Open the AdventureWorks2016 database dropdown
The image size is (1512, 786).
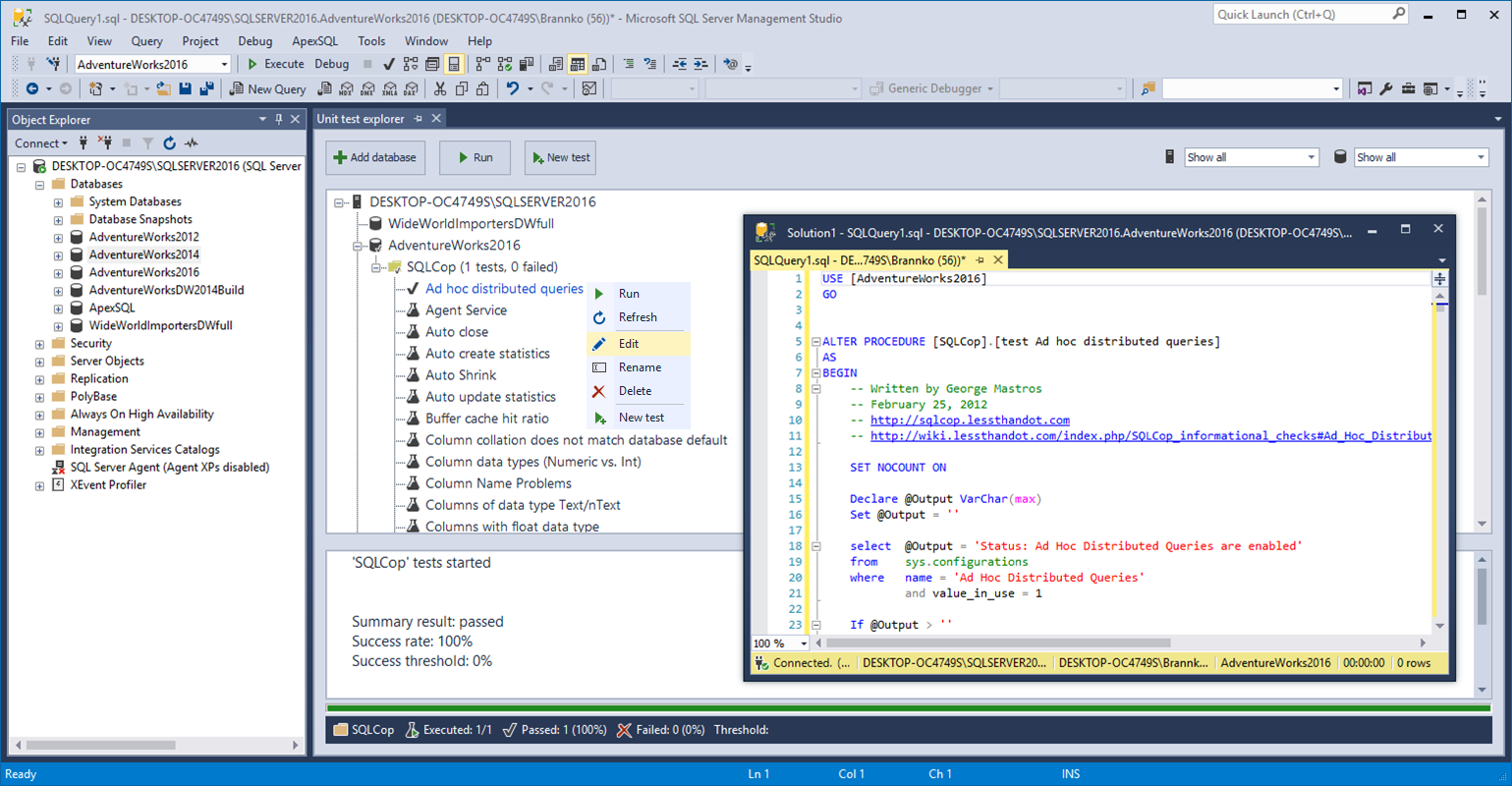tap(224, 64)
